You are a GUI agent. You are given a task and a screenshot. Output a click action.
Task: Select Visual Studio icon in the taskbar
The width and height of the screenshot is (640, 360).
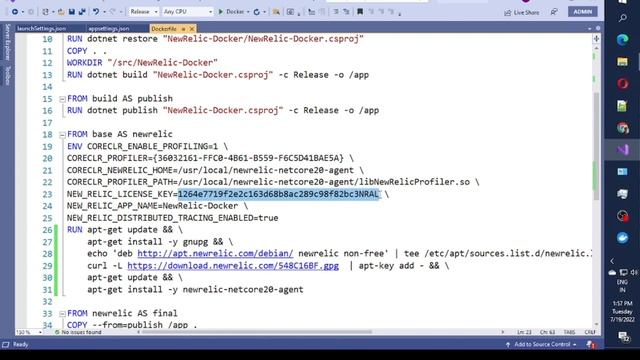click(x=622, y=150)
